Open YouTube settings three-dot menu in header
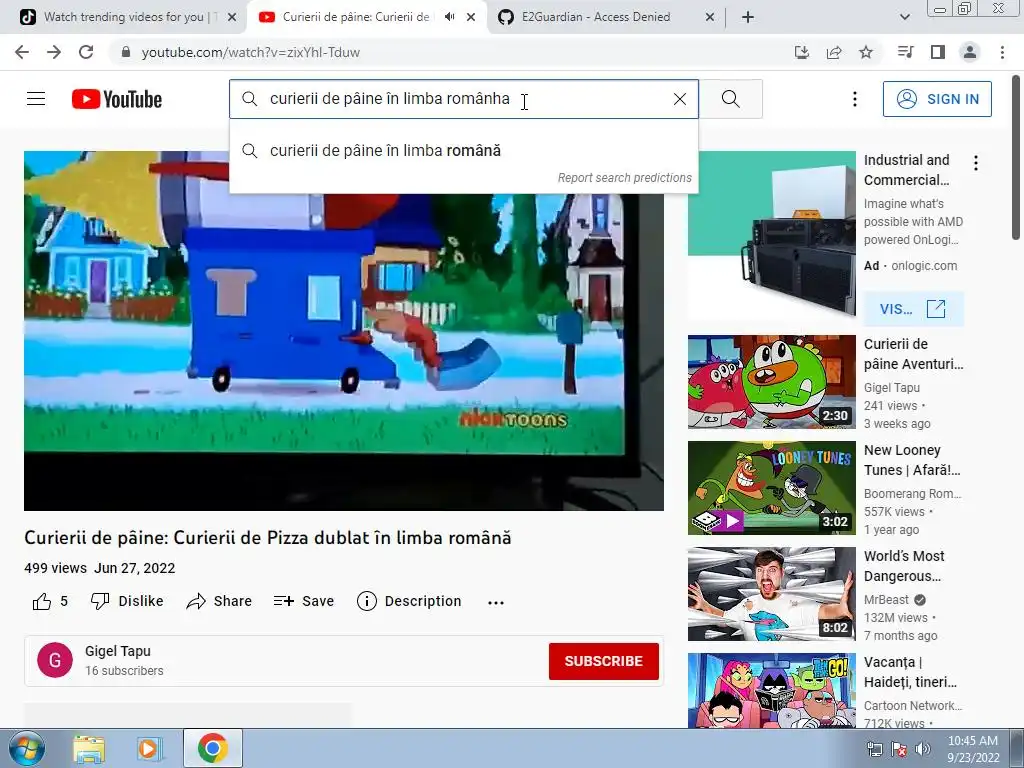Image resolution: width=1024 pixels, height=768 pixels. pyautogui.click(x=855, y=99)
